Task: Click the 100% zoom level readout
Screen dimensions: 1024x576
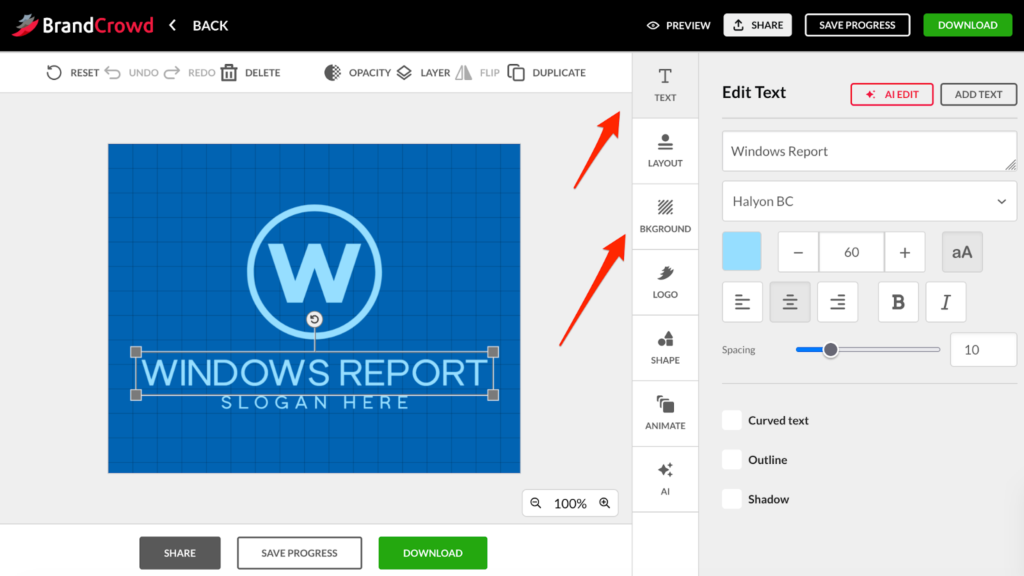Action: point(569,504)
